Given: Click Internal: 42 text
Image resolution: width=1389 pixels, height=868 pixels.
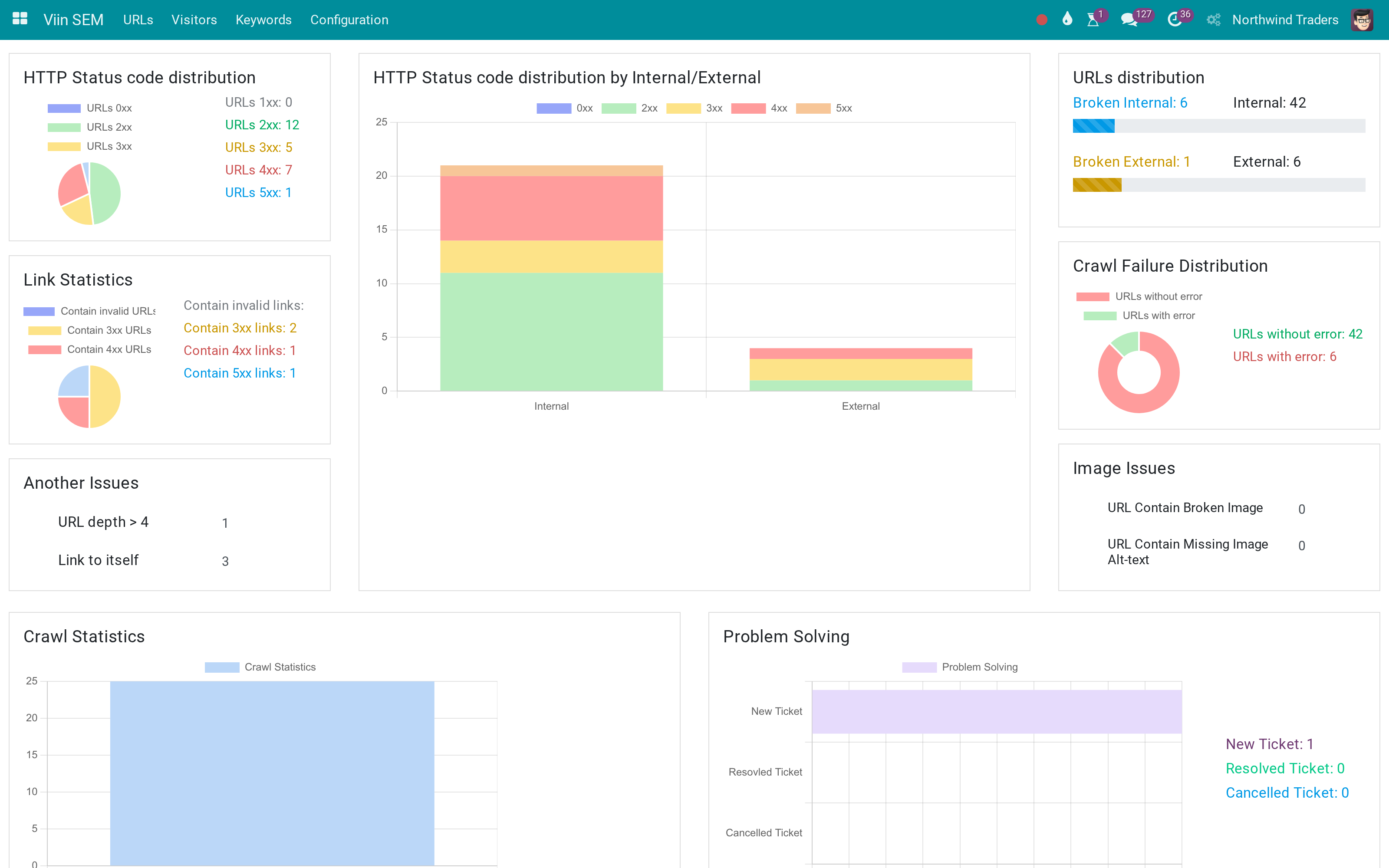Looking at the screenshot, I should point(1269,103).
